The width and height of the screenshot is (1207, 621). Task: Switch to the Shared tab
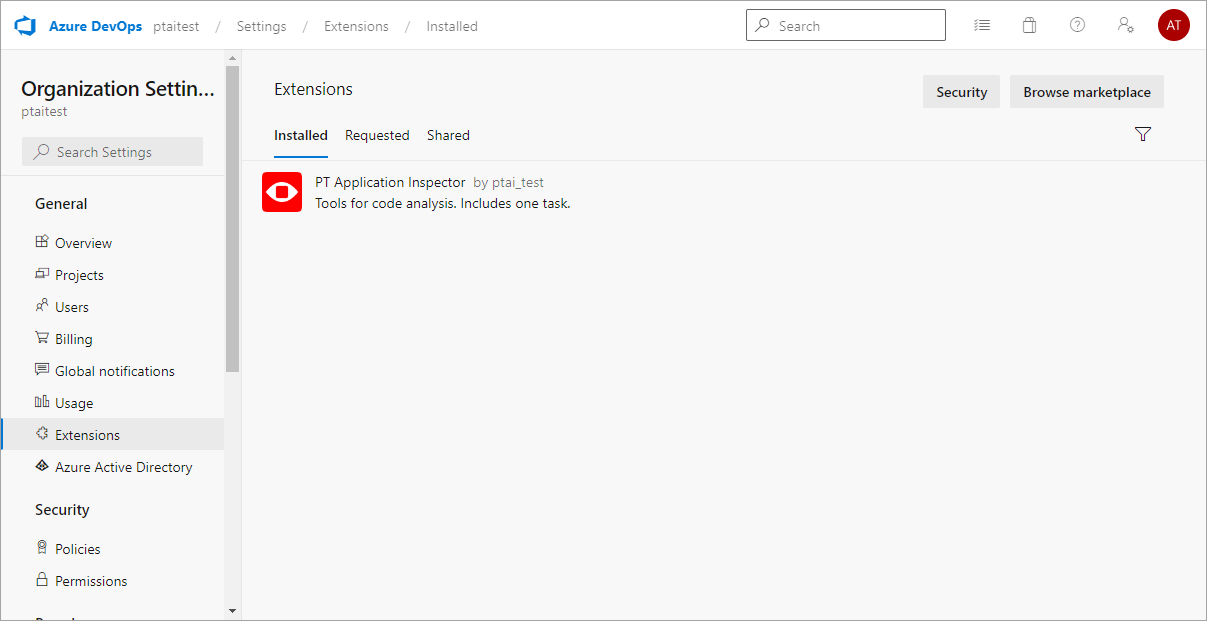[x=448, y=135]
